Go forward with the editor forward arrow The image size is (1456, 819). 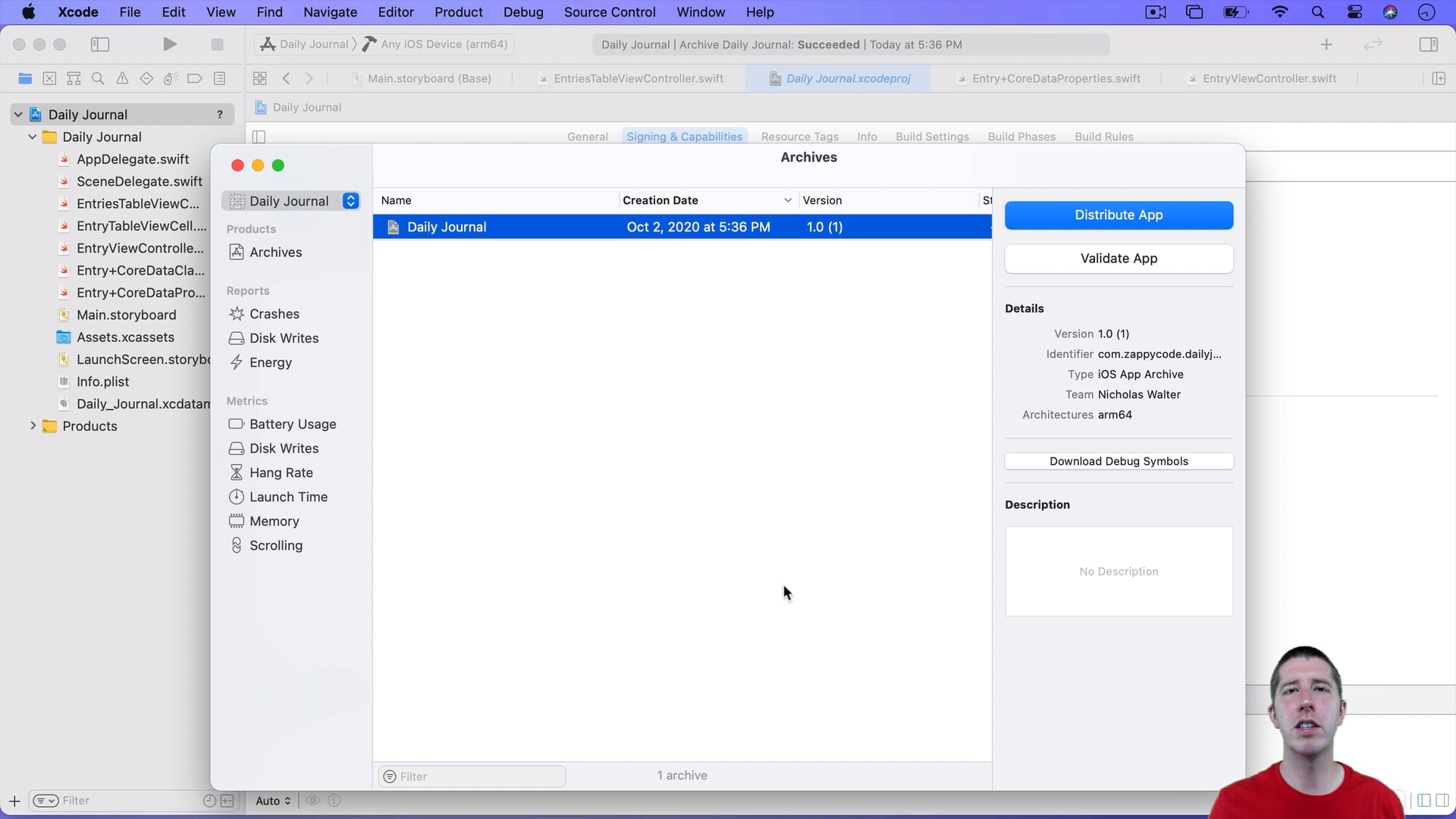click(x=309, y=78)
